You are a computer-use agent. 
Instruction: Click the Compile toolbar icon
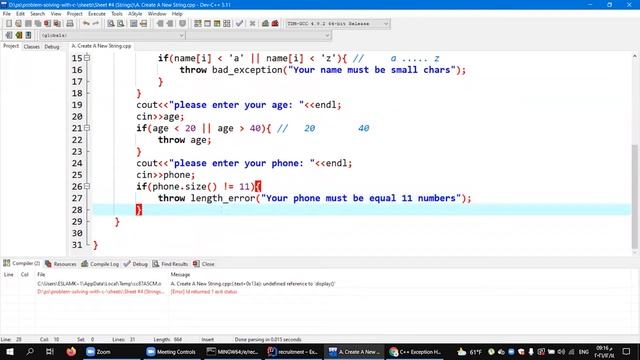click(198, 24)
